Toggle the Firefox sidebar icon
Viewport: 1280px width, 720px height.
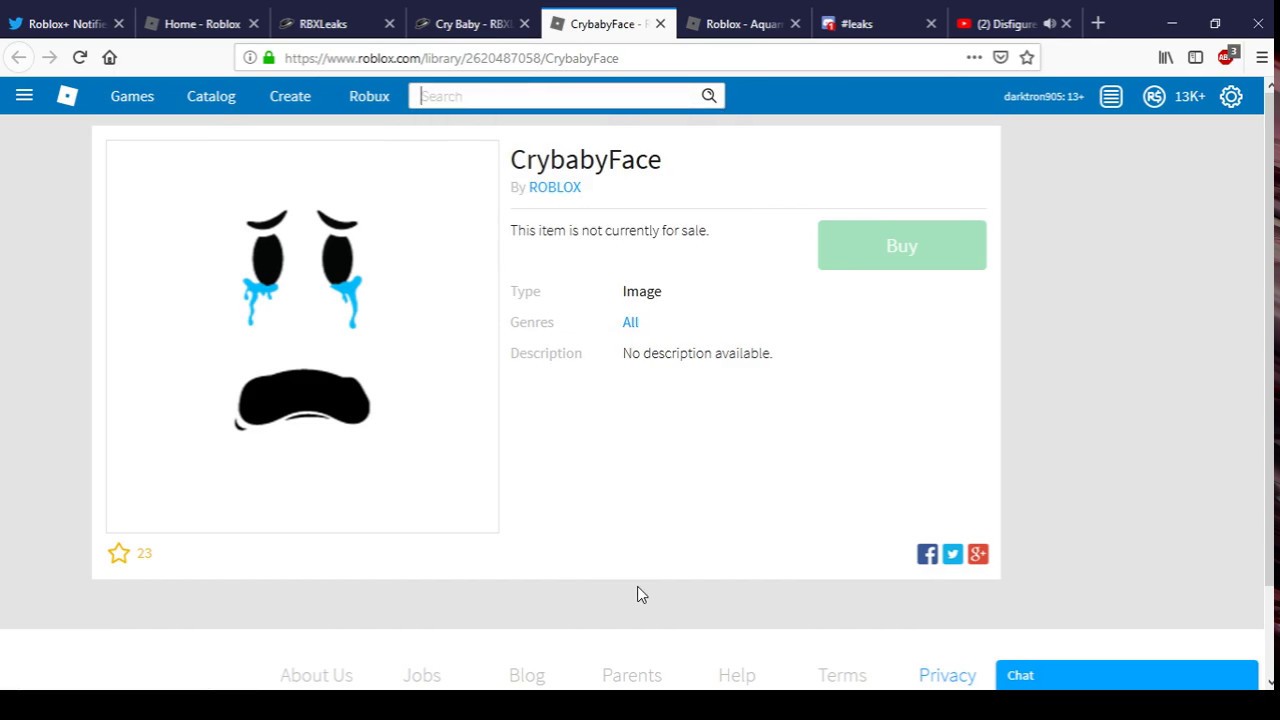tap(1195, 58)
